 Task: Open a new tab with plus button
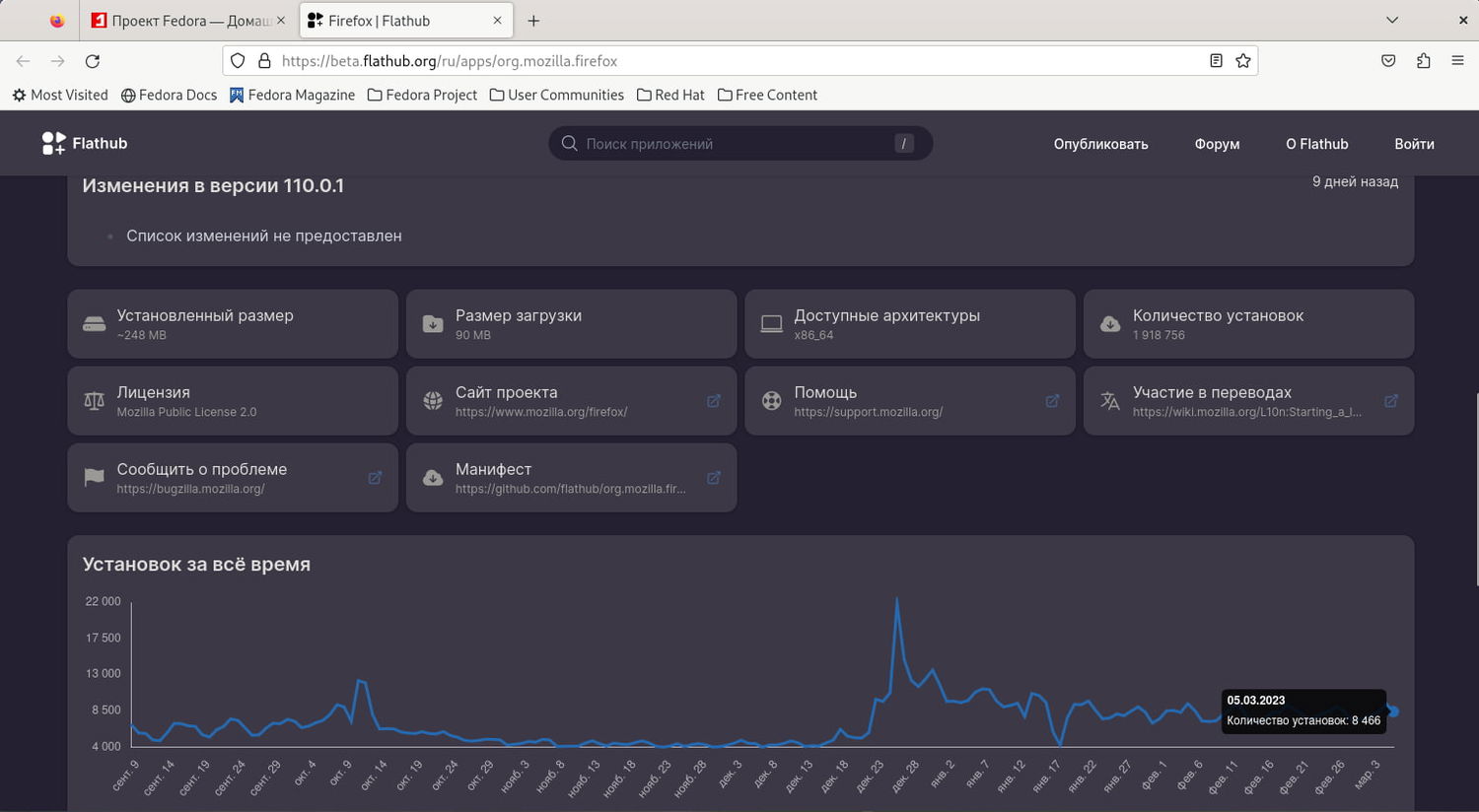tap(533, 21)
